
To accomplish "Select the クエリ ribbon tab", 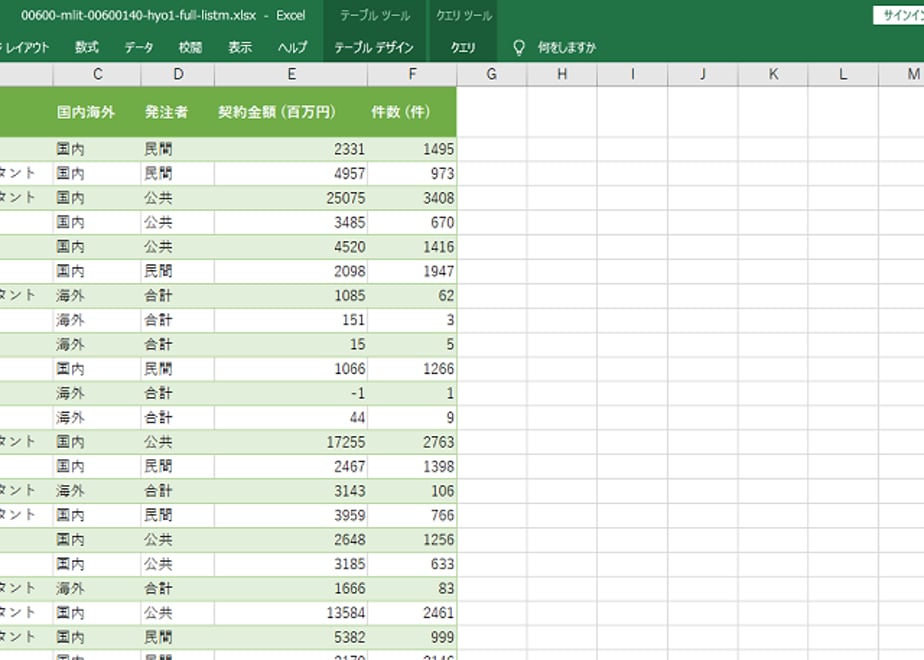I will coord(463,47).
